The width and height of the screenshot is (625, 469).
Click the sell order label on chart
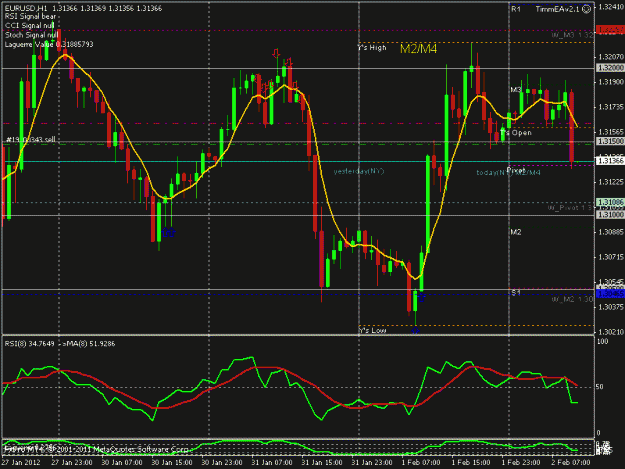click(31, 139)
